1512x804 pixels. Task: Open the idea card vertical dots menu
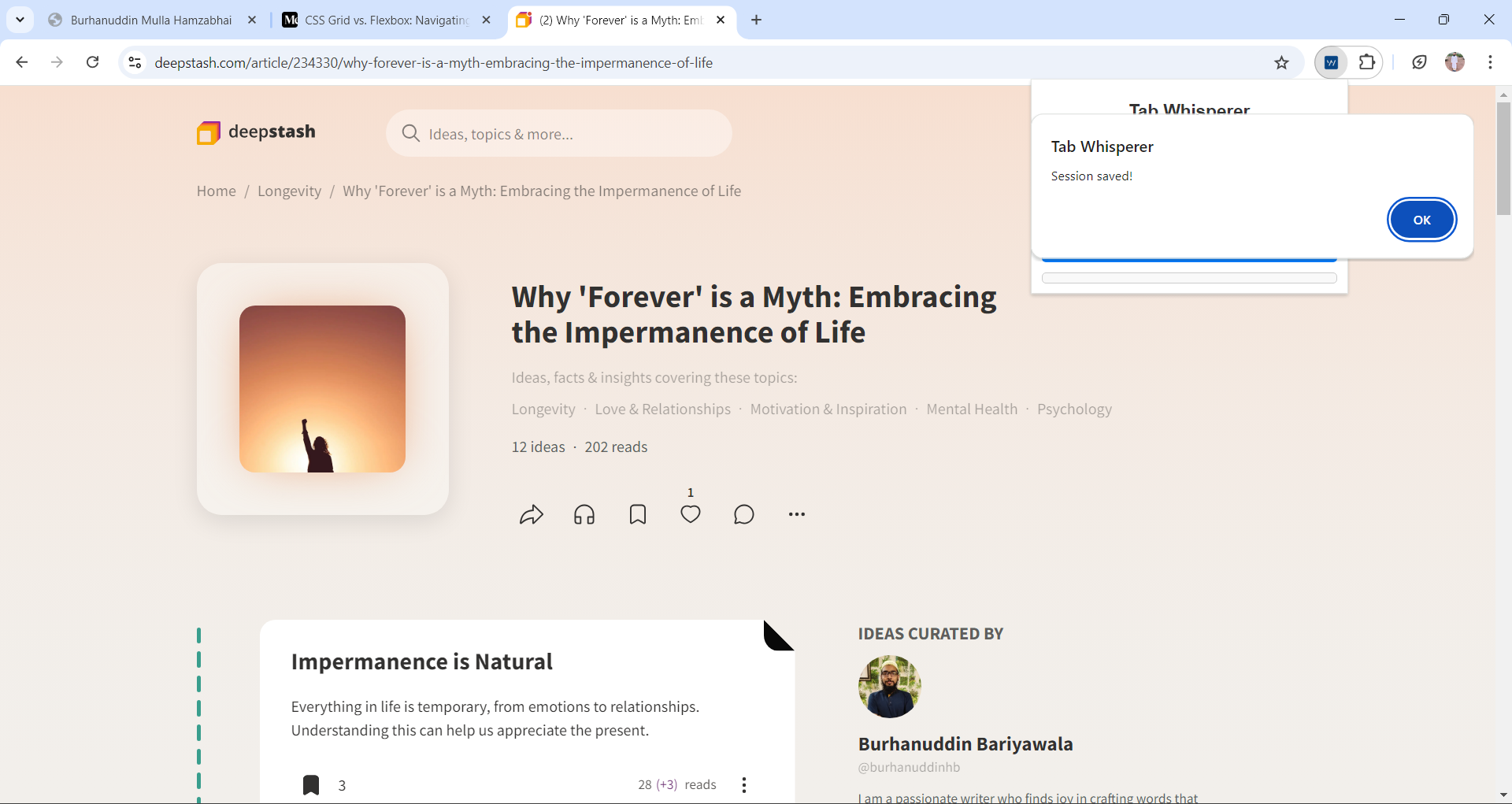point(744,785)
